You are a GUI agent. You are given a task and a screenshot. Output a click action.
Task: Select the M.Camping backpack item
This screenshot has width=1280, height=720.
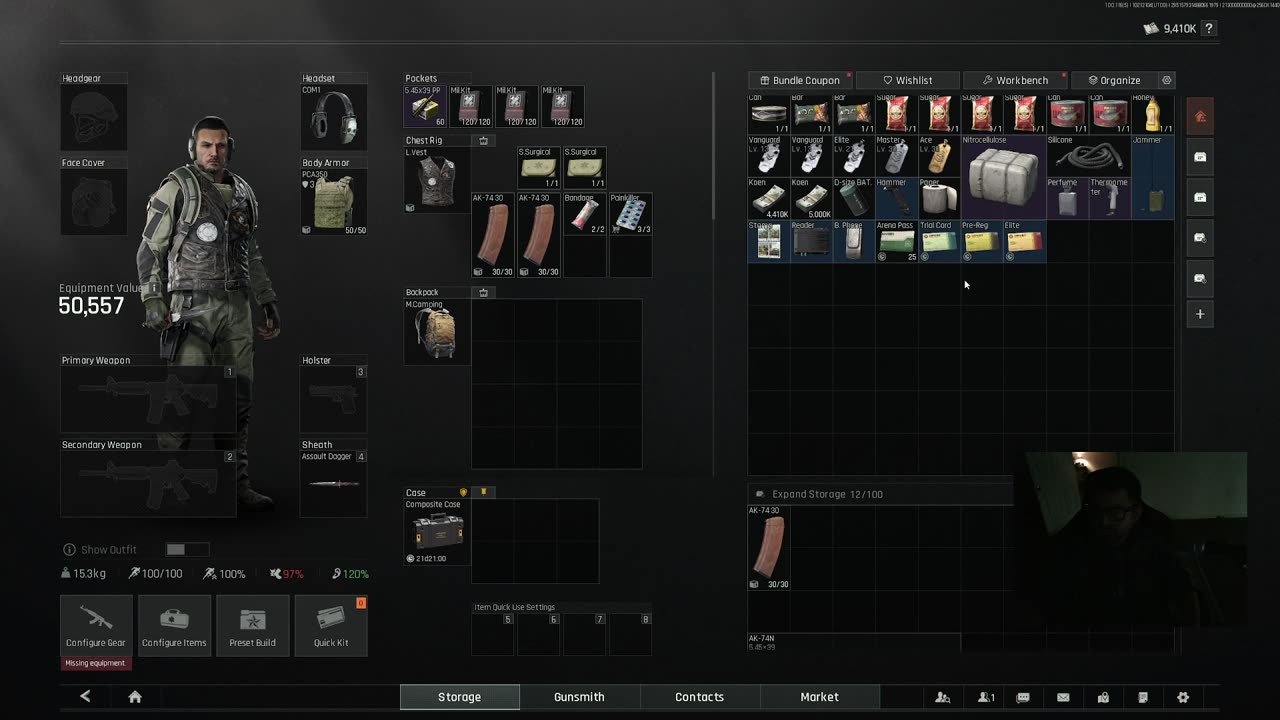pyautogui.click(x=437, y=332)
